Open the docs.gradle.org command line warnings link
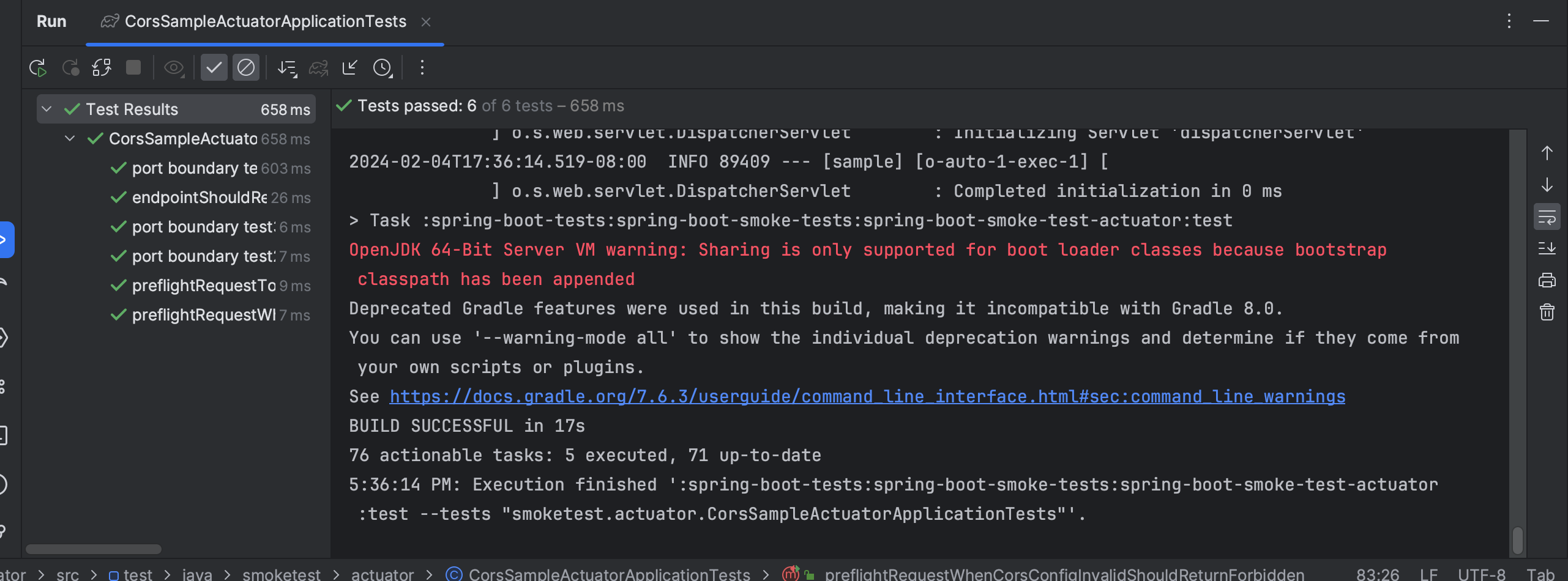 867,397
